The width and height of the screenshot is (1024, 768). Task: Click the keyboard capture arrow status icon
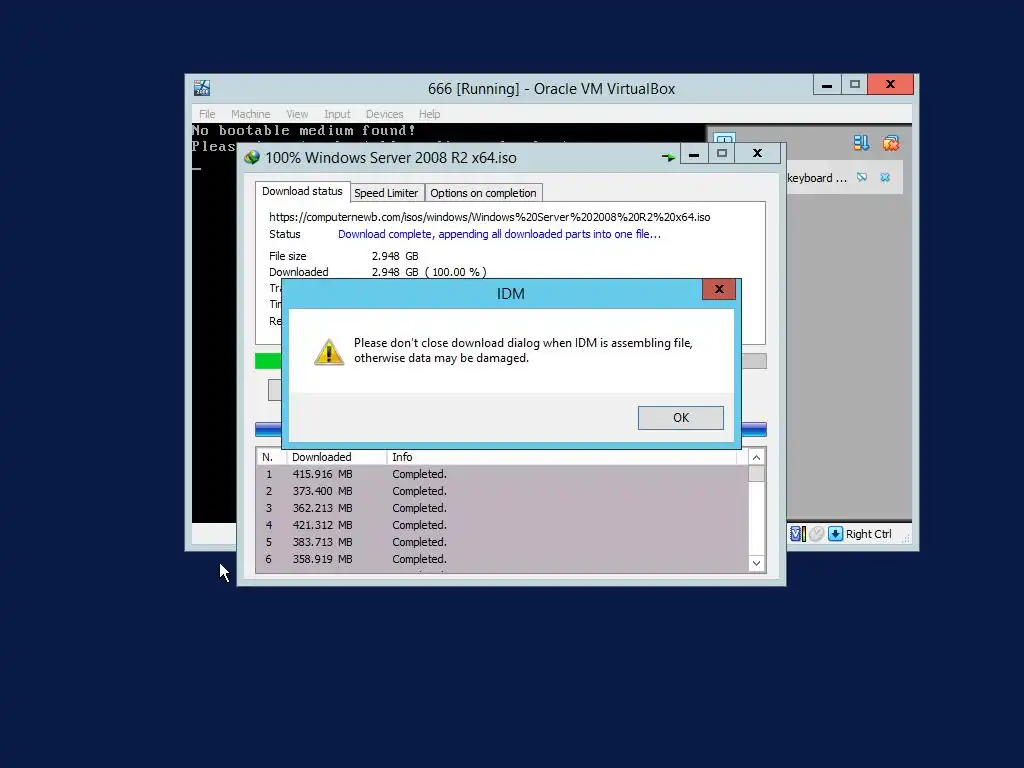(835, 534)
